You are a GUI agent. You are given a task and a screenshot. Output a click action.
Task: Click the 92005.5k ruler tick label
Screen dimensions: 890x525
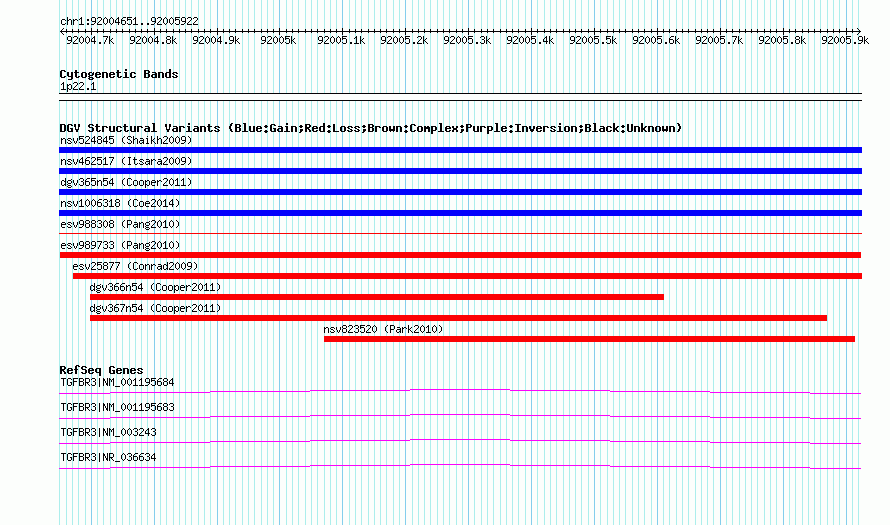point(593,40)
